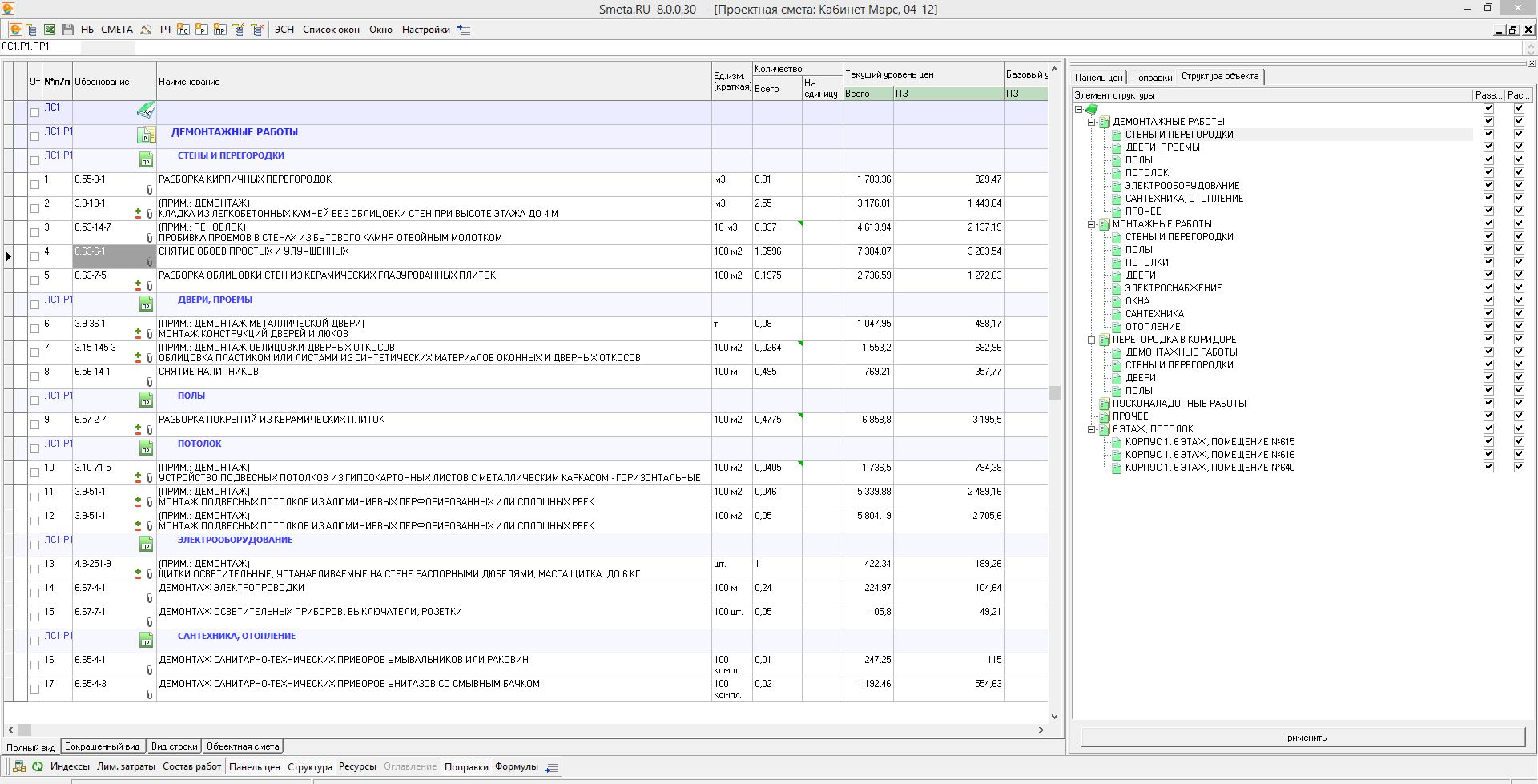Toggle the checkbox in the ЛС1 header row
Screen dimensions: 1538x784
click(34, 112)
